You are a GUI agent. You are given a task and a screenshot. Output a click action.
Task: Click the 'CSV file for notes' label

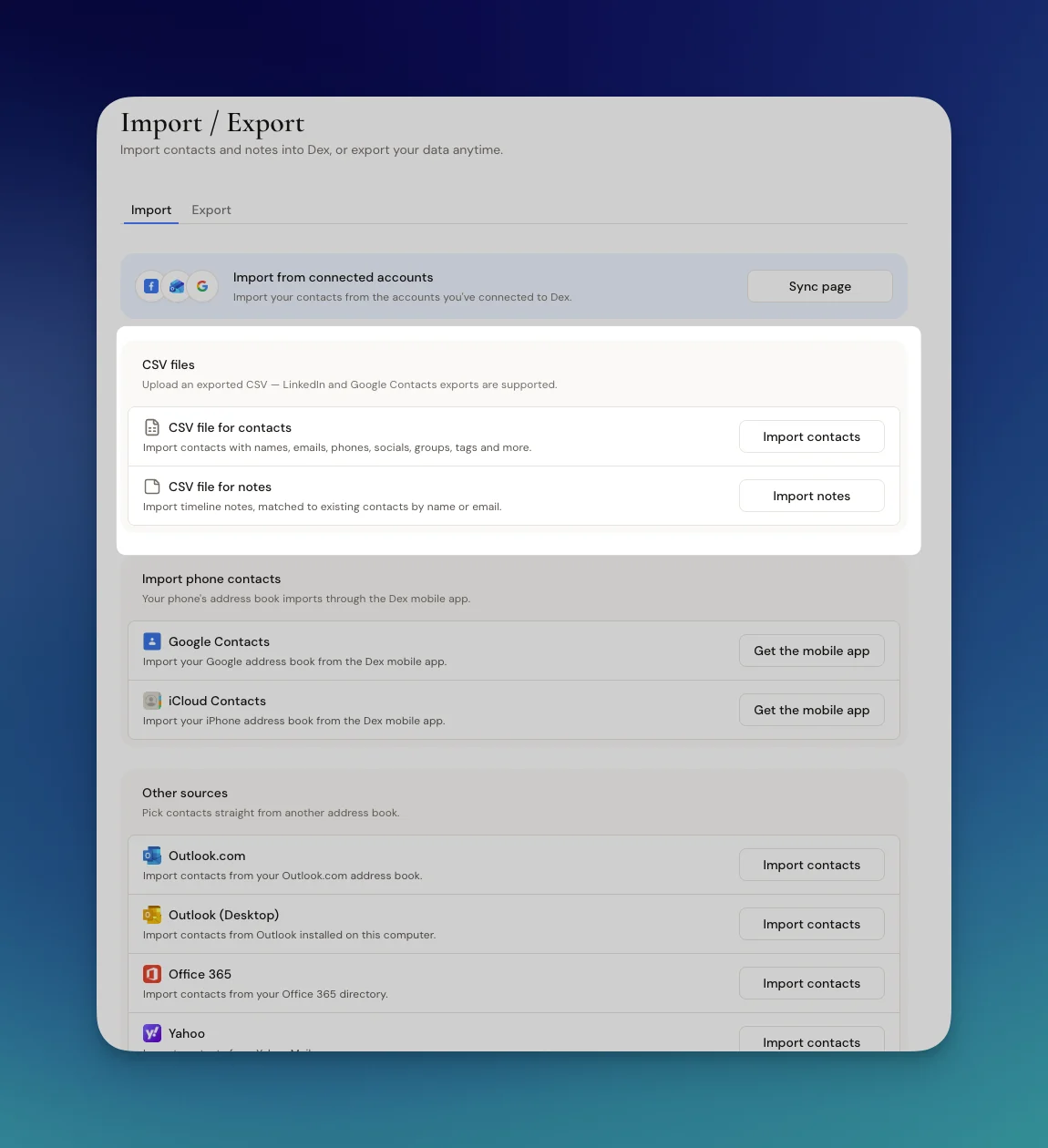tap(220, 487)
